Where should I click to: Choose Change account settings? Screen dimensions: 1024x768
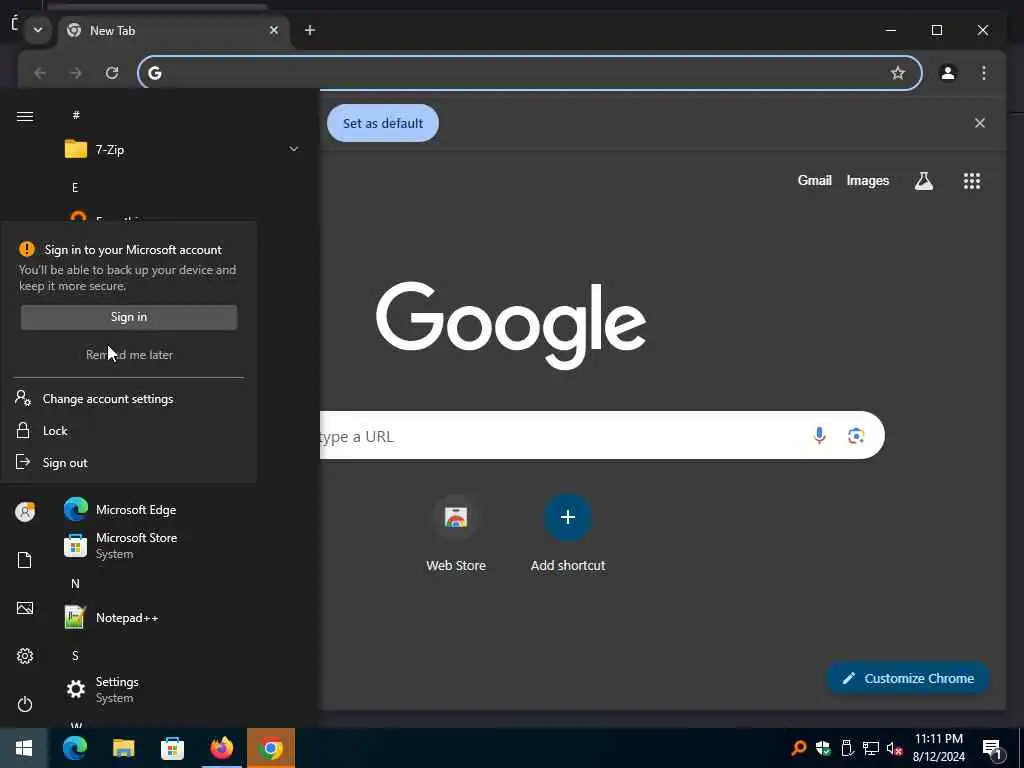pos(129,398)
